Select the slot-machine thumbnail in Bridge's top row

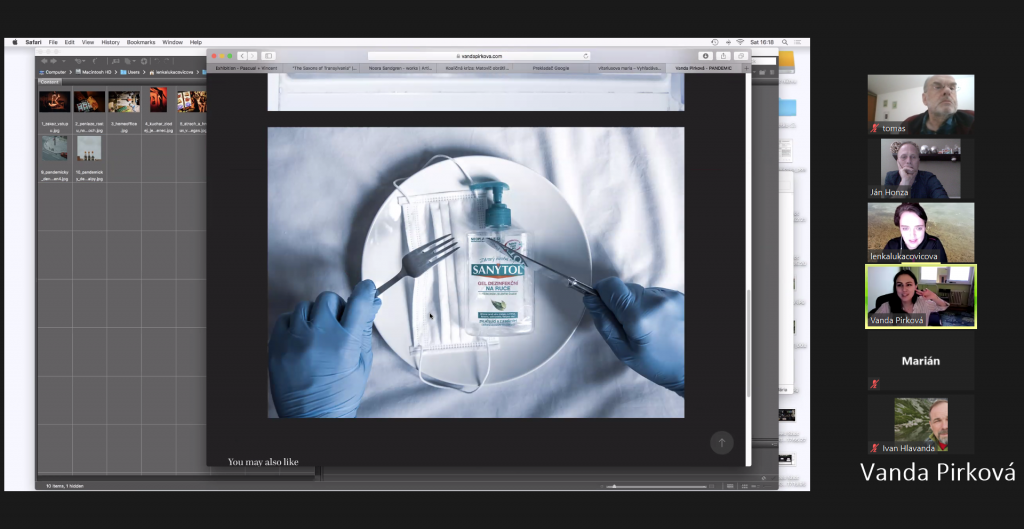[192, 102]
